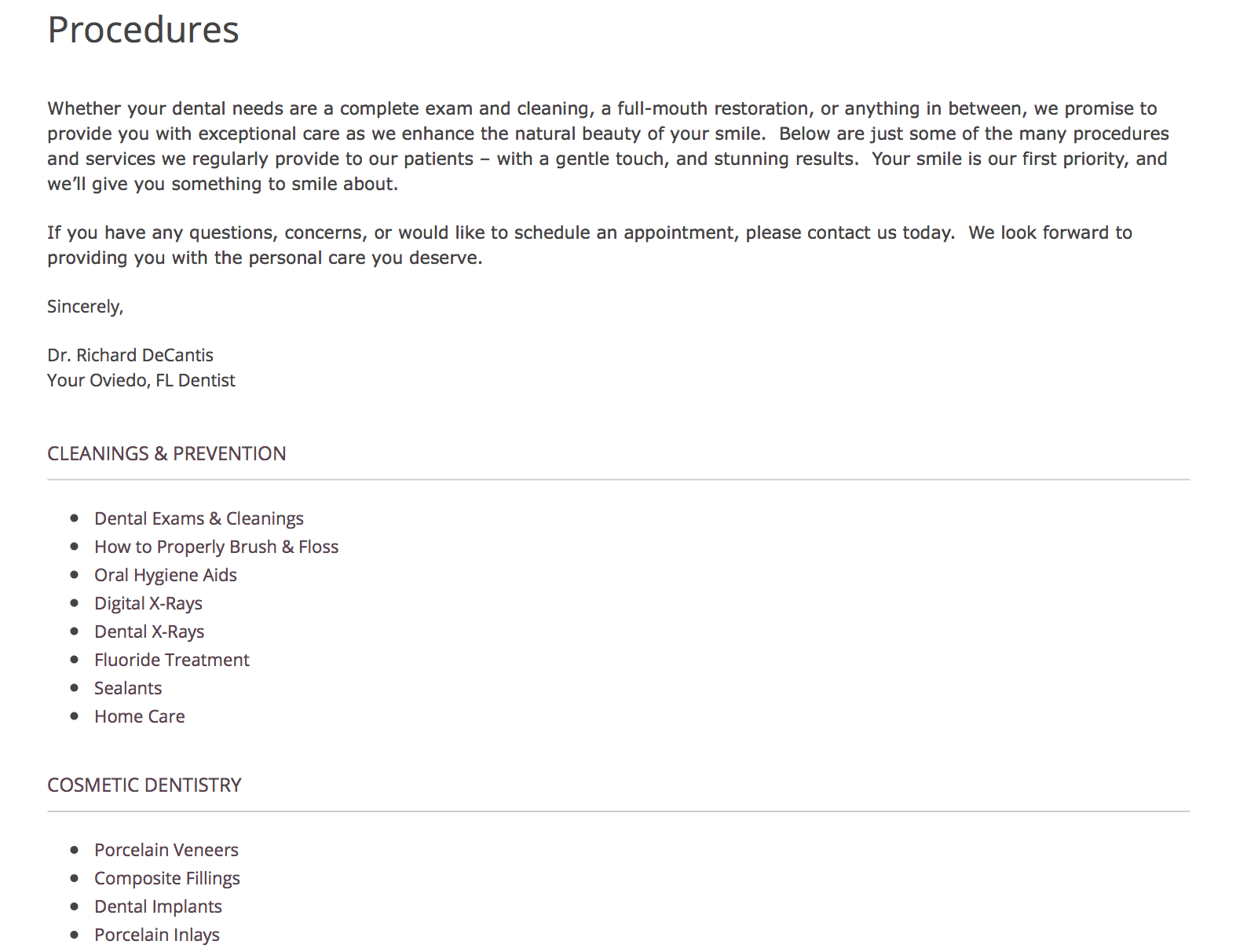Click the Procedures page title
The height and width of the screenshot is (952, 1236).
[143, 30]
